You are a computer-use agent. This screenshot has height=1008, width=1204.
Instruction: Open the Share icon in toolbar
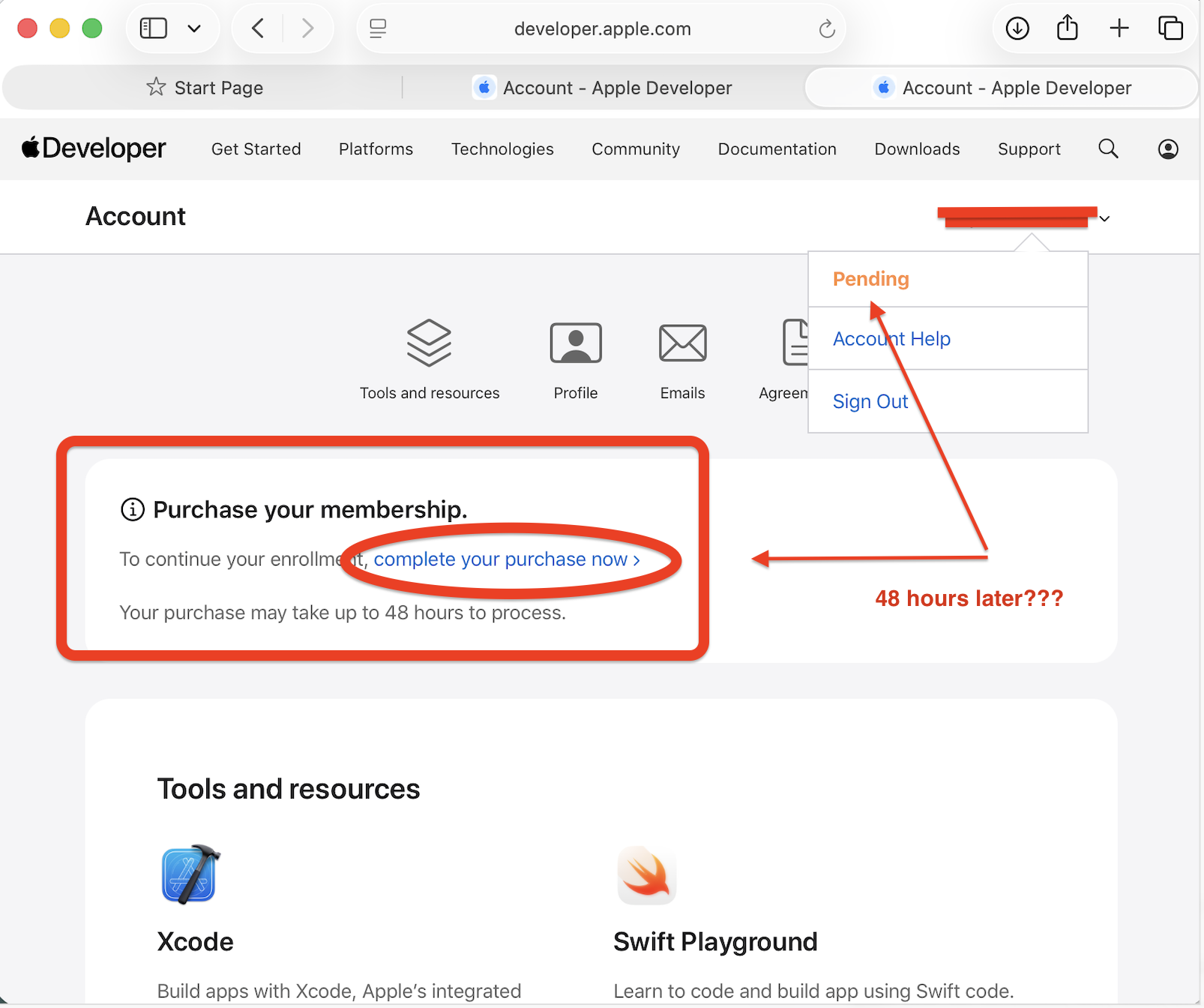click(x=1068, y=28)
